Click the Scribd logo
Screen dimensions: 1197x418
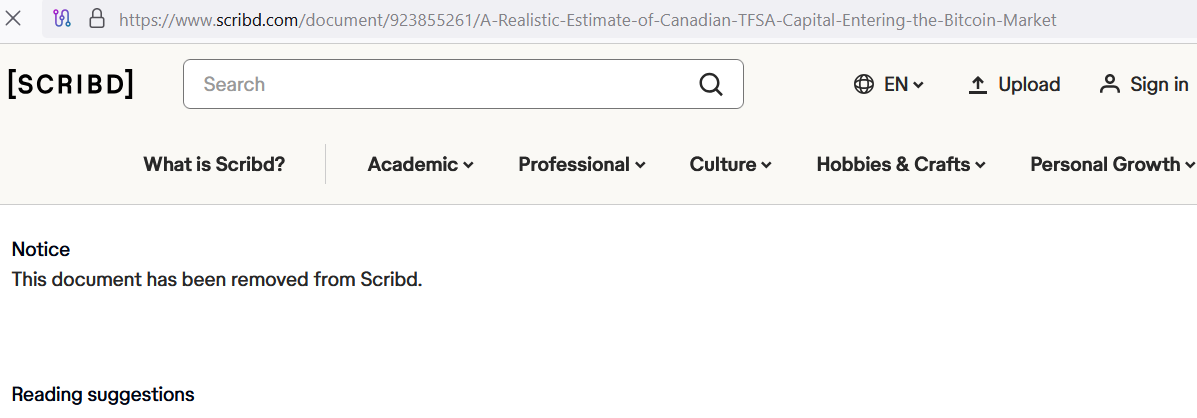[x=71, y=84]
